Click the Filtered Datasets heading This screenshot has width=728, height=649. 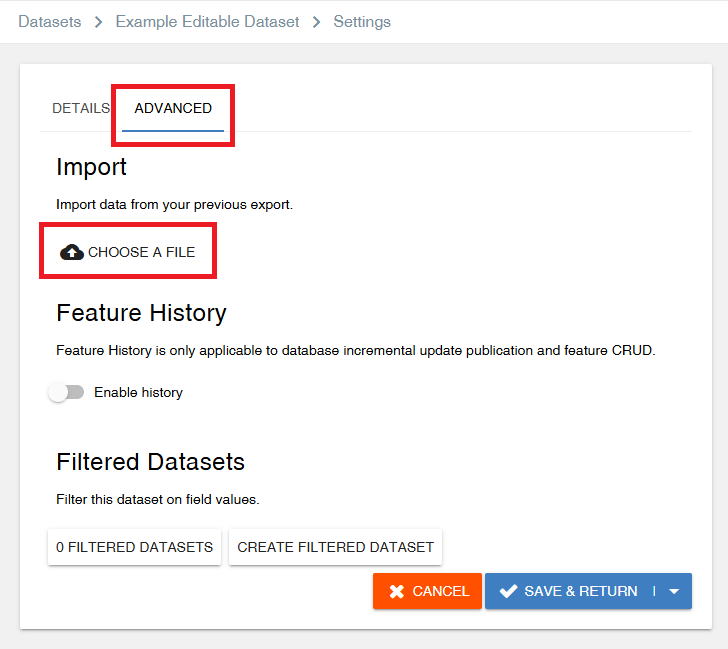tap(150, 462)
